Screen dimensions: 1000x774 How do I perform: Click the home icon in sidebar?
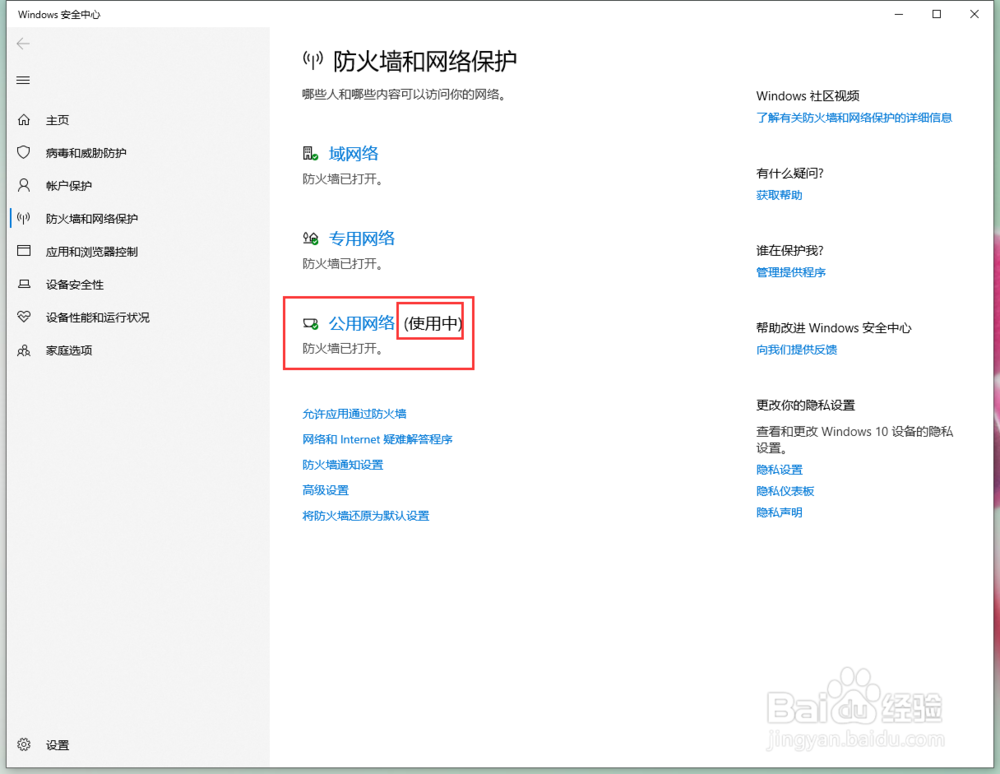(24, 119)
